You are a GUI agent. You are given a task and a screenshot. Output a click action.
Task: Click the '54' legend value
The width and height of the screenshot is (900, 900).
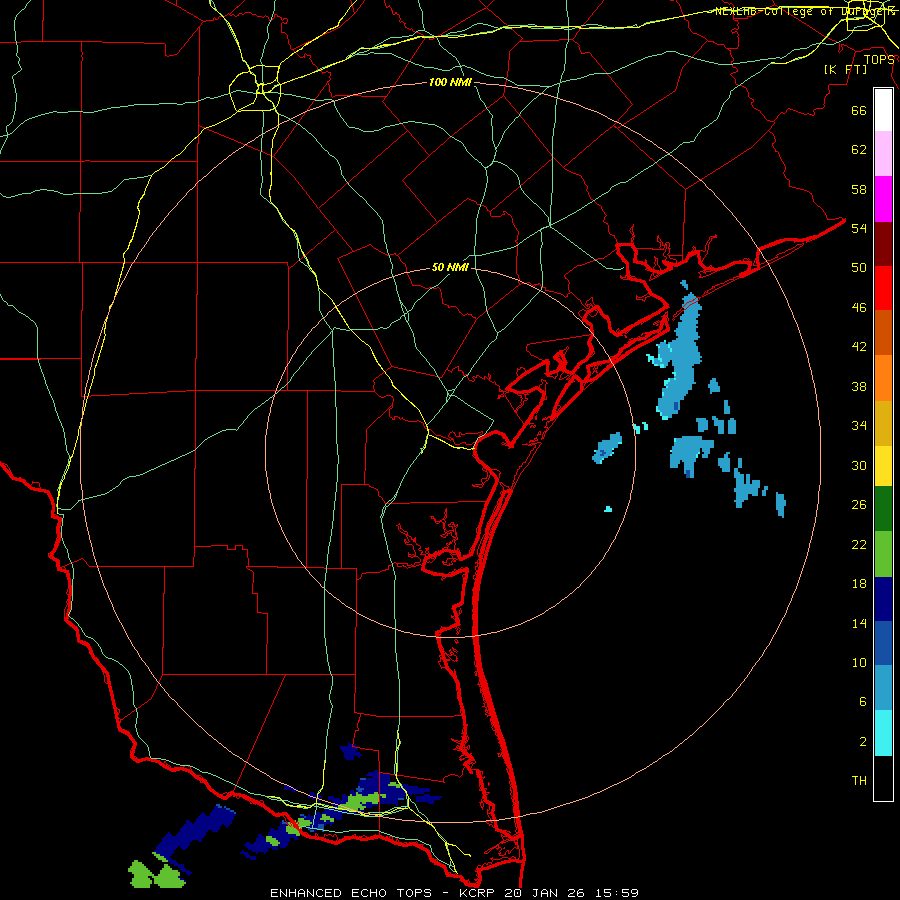pos(859,228)
